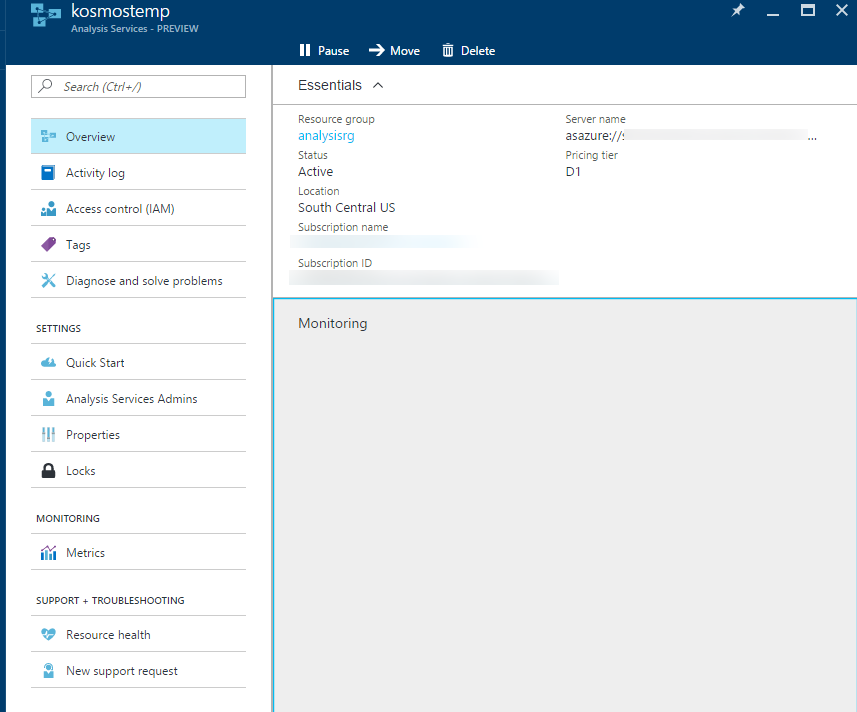Click the Pause icon in toolbar
The width and height of the screenshot is (857, 712).
click(x=305, y=51)
